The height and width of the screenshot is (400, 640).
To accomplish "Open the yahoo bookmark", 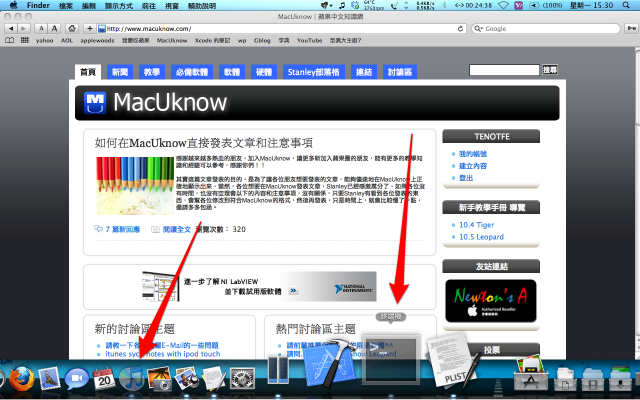I will click(x=44, y=40).
